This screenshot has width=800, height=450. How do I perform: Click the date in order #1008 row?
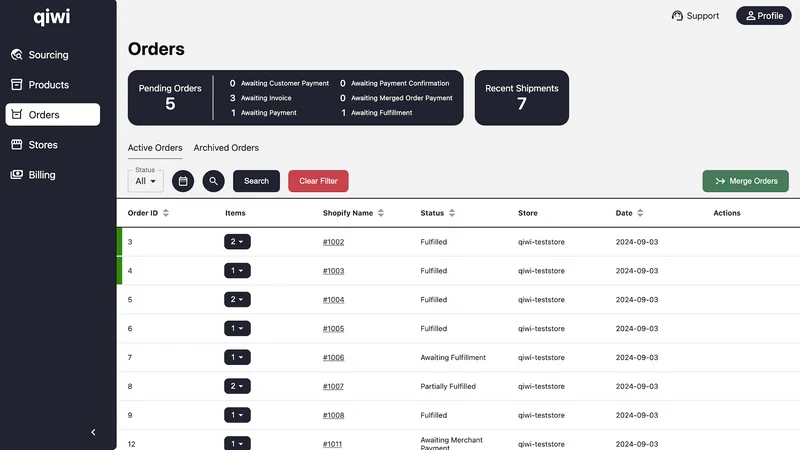click(637, 415)
